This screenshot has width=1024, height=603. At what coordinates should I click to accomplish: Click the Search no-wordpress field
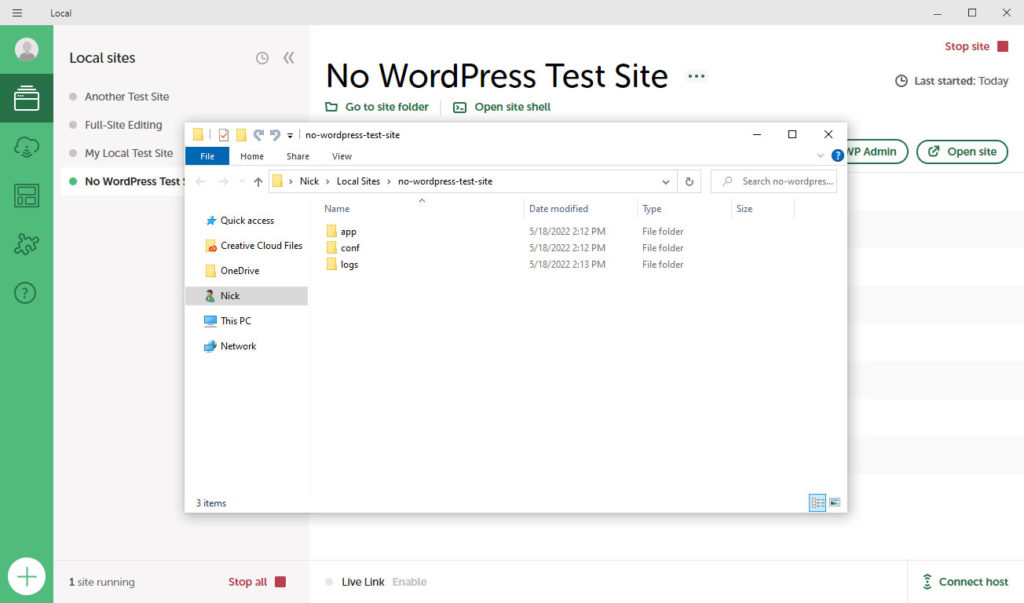pos(774,182)
